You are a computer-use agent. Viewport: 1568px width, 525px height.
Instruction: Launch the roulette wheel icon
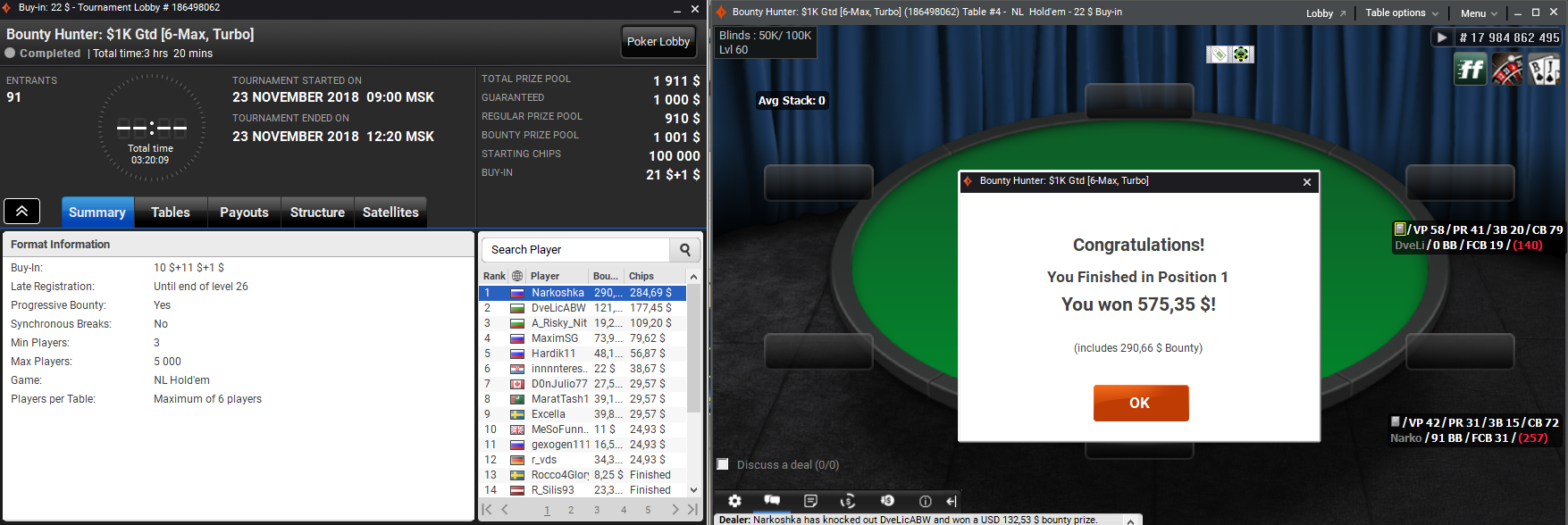point(1507,70)
